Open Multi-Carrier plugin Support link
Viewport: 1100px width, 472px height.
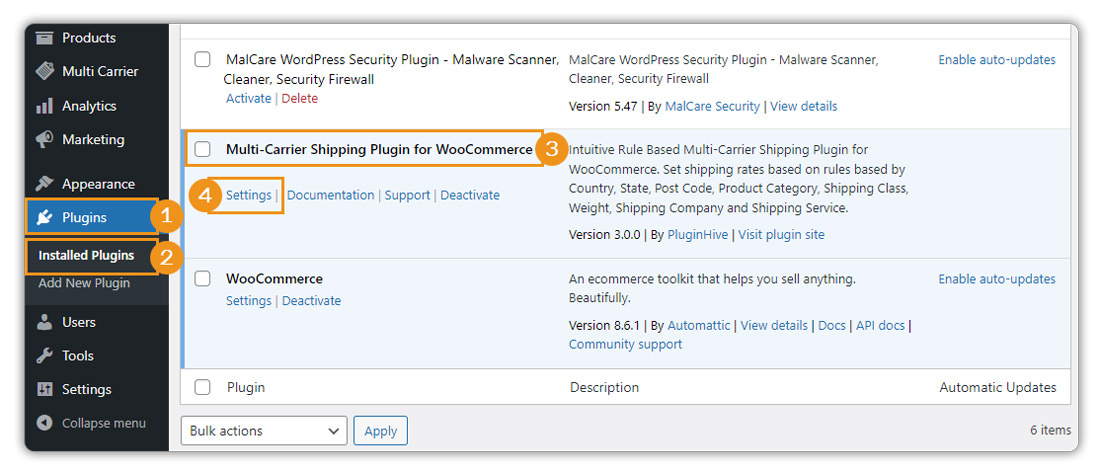pyautogui.click(x=407, y=195)
